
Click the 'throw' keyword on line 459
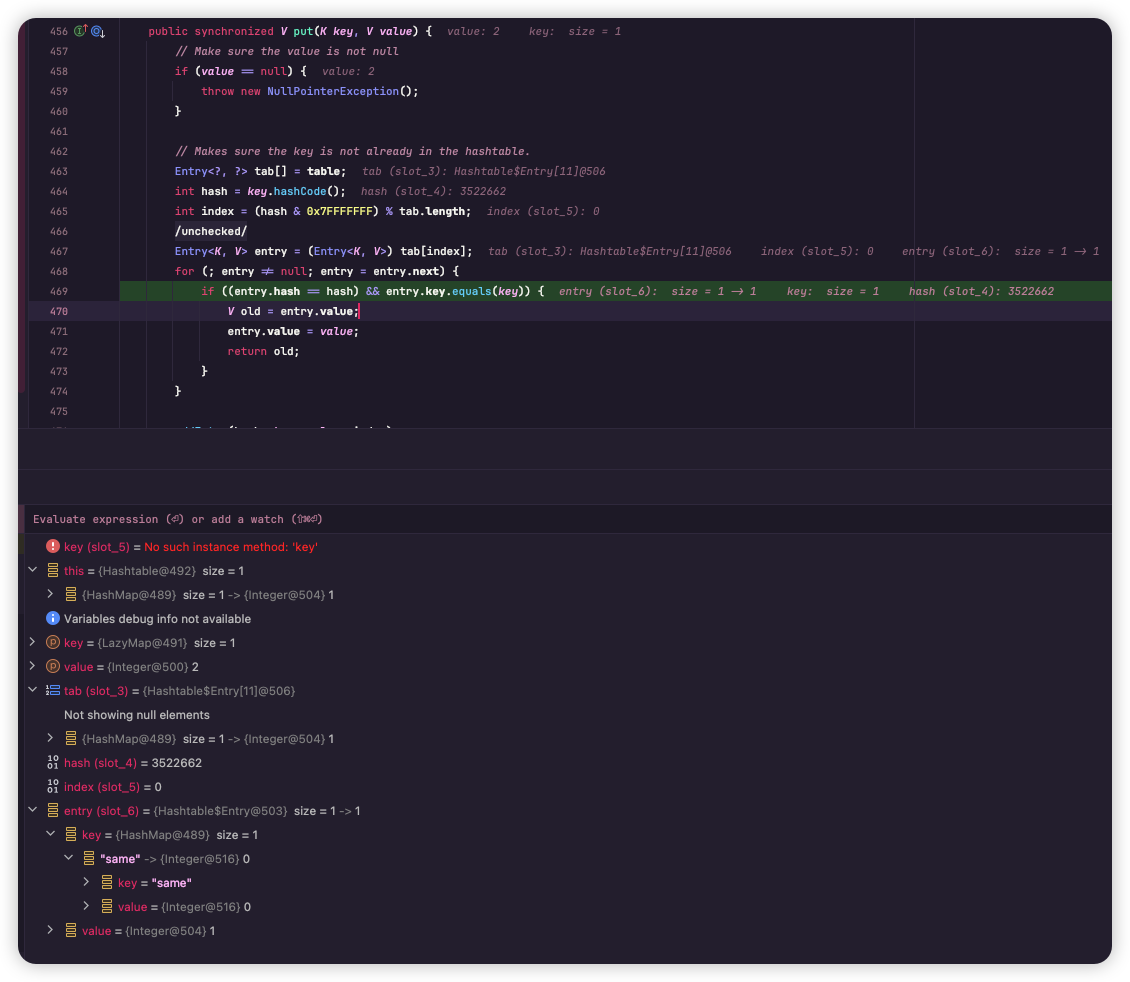click(218, 91)
